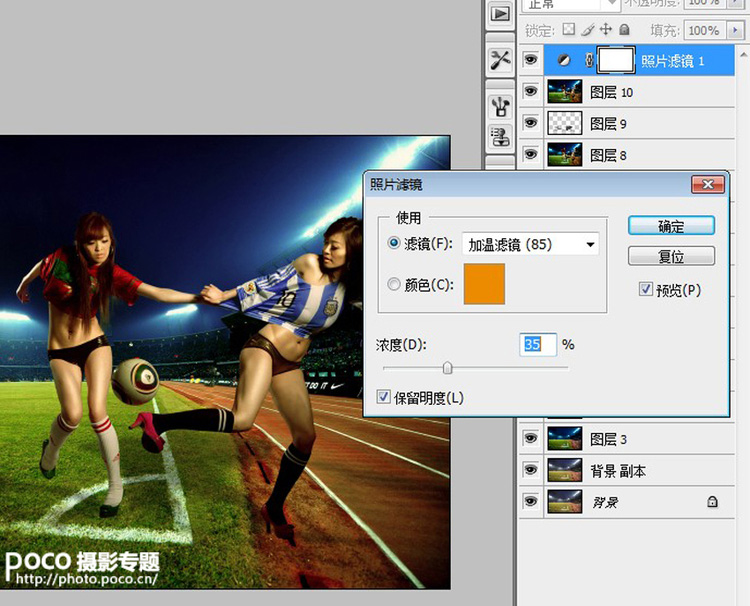The height and width of the screenshot is (606, 750).
Task: Hide the 图层 10 layer
Action: click(530, 91)
